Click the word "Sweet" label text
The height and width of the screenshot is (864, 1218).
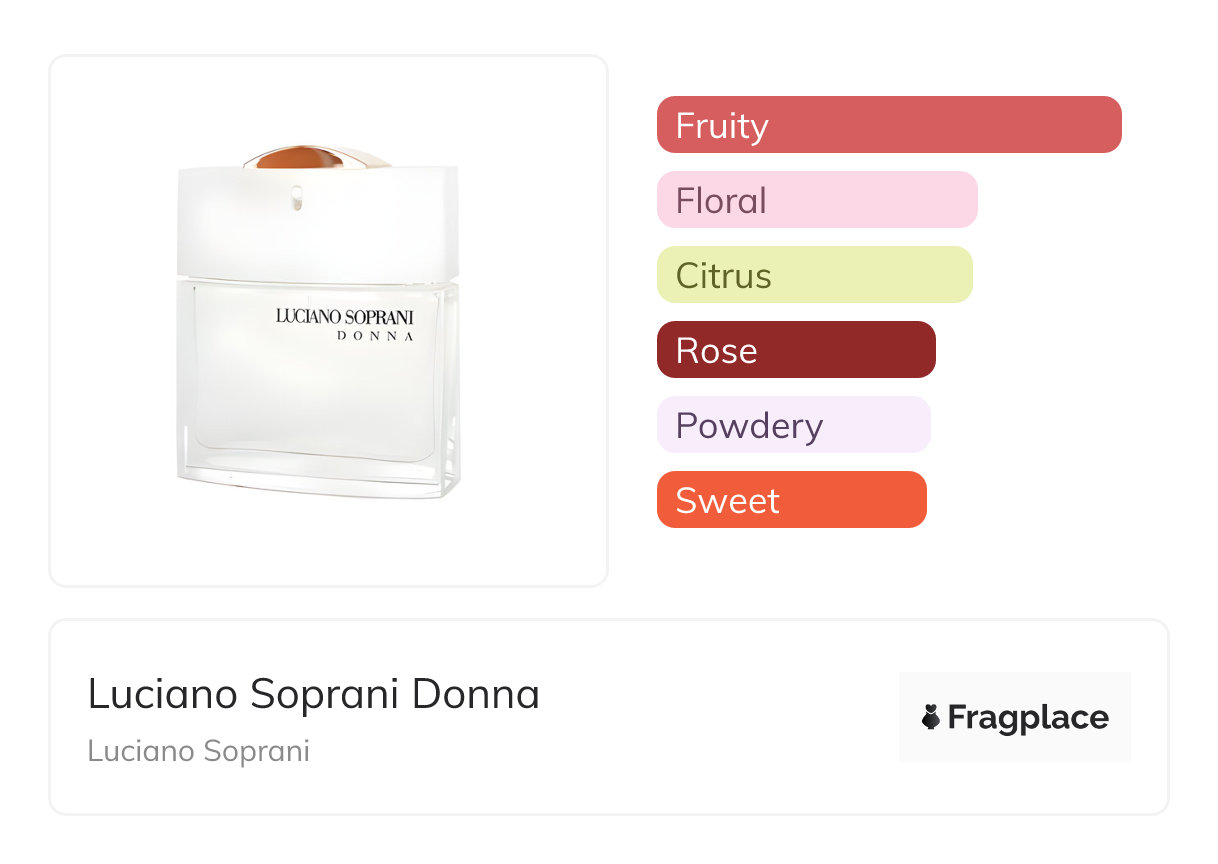pos(727,500)
